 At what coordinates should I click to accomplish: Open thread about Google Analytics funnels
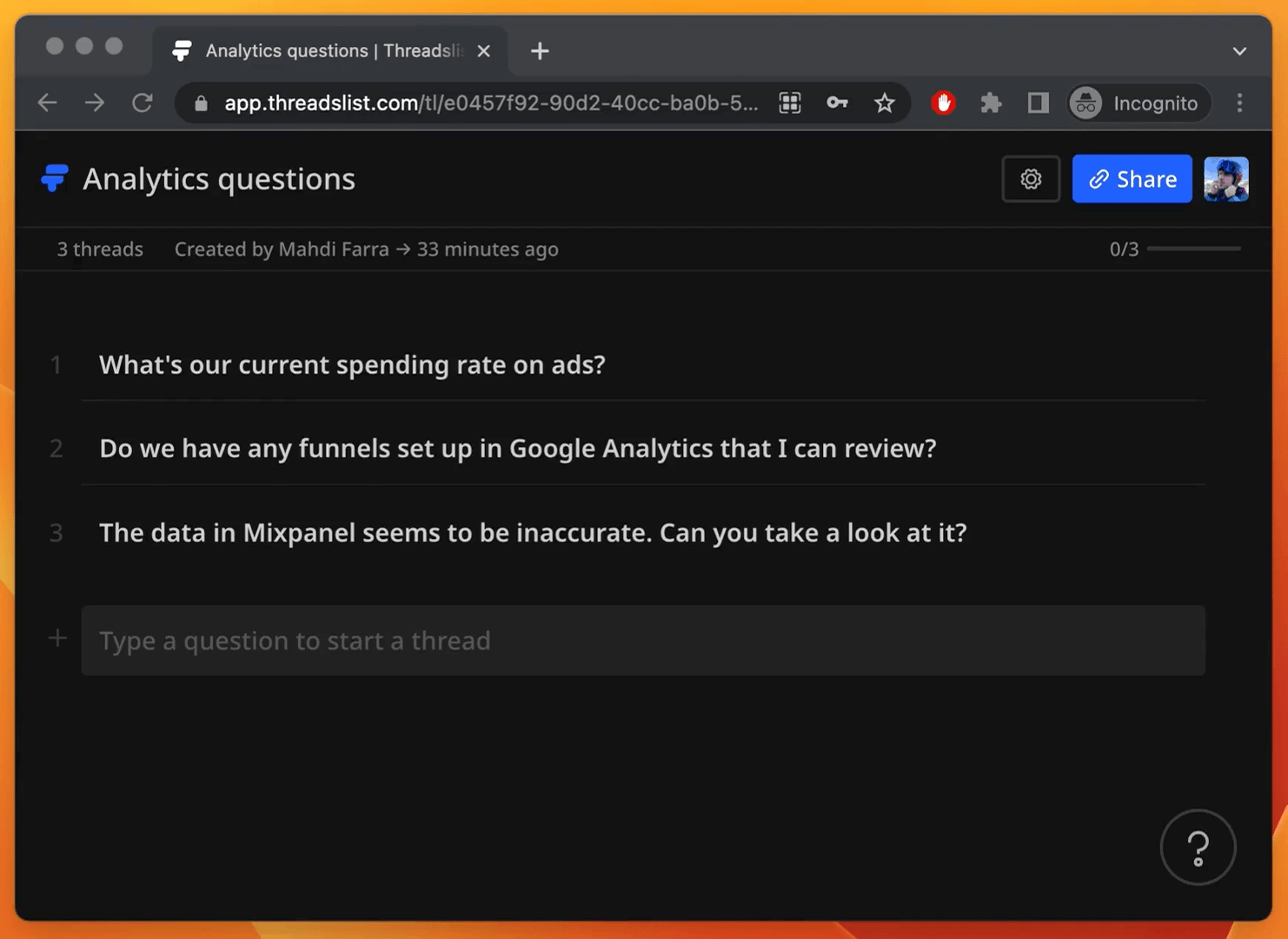(x=518, y=449)
